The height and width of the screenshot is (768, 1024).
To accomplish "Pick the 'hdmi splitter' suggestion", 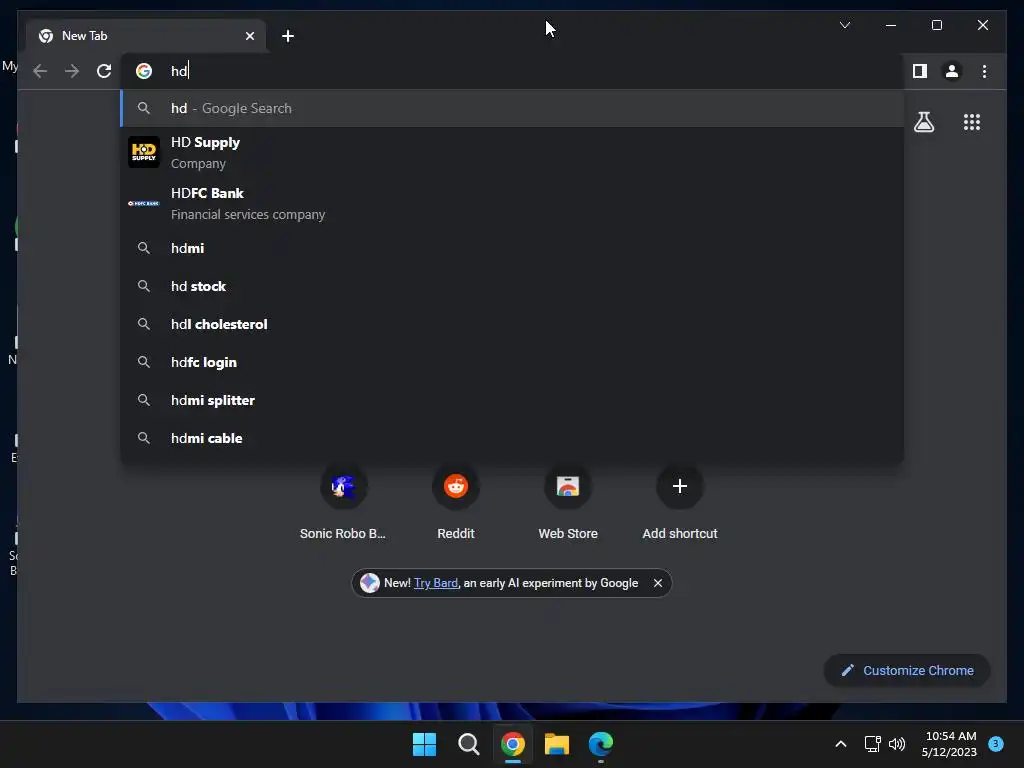I will click(512, 400).
